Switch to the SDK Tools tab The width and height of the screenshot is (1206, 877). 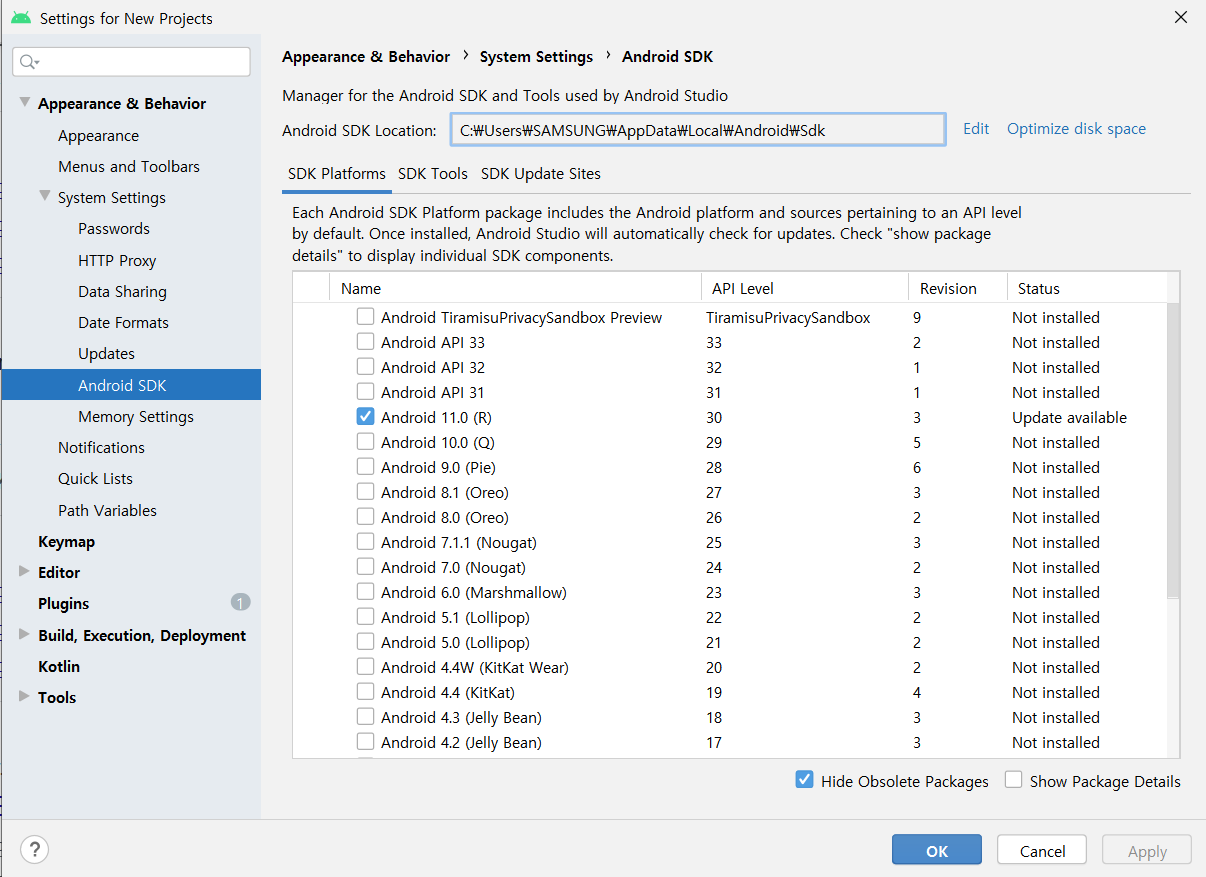[x=432, y=174]
